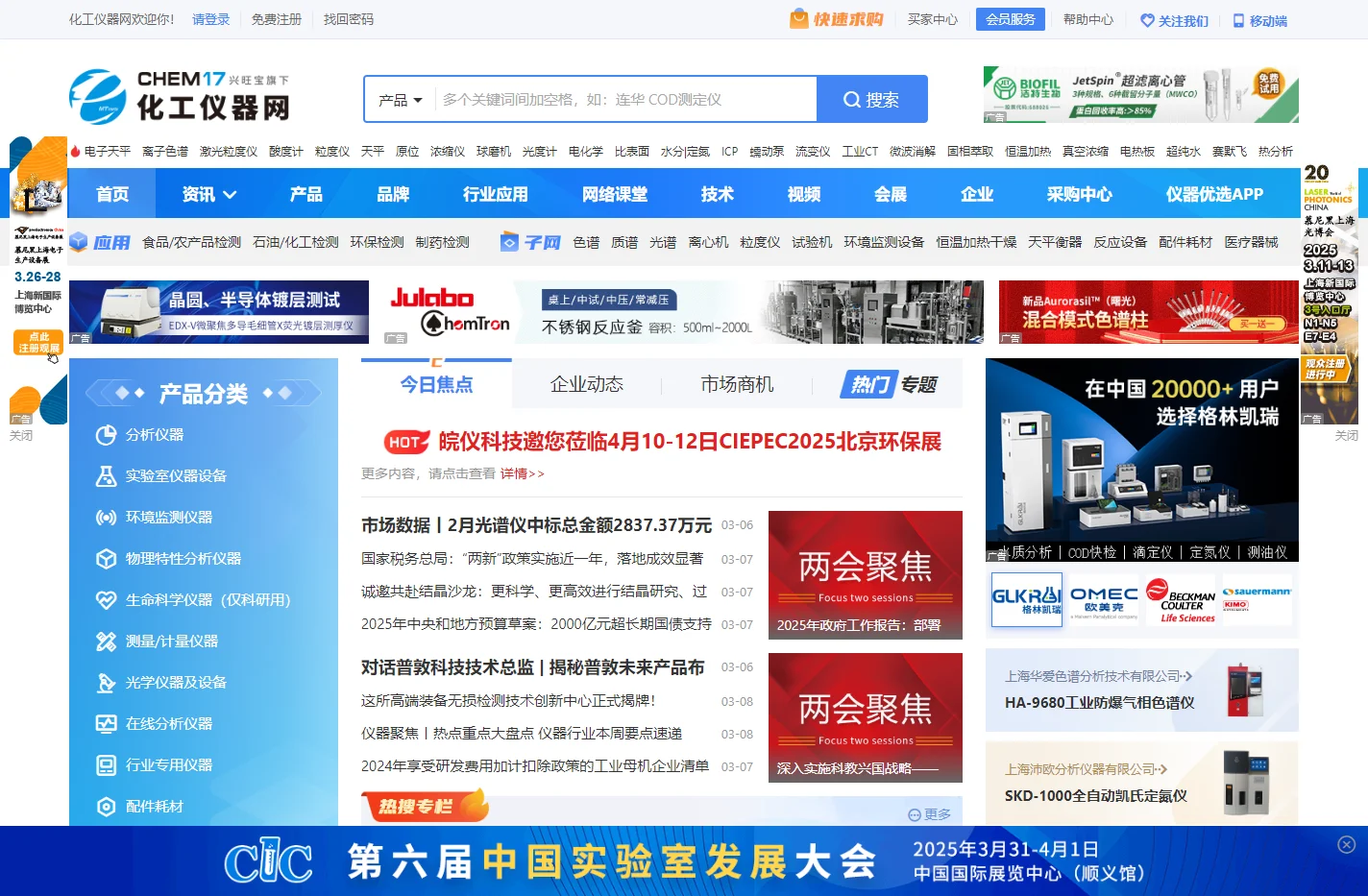Switch to the 热门专题 tab
Screen dimensions: 1368x896
[889, 384]
